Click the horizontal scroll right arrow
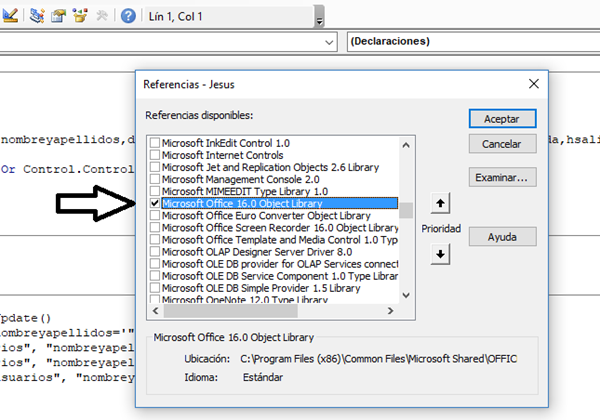Image resolution: width=600 pixels, height=420 pixels. (x=390, y=311)
